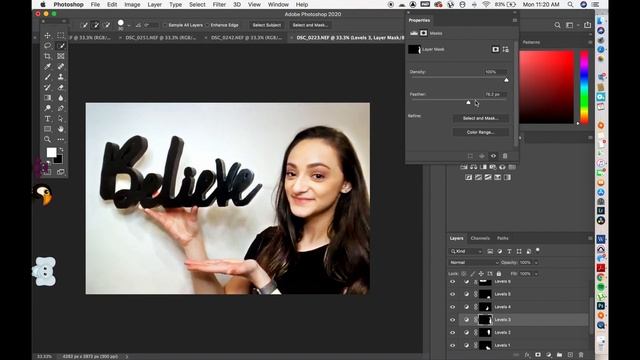
Task: Select the Dodge tool
Action: coord(47,108)
